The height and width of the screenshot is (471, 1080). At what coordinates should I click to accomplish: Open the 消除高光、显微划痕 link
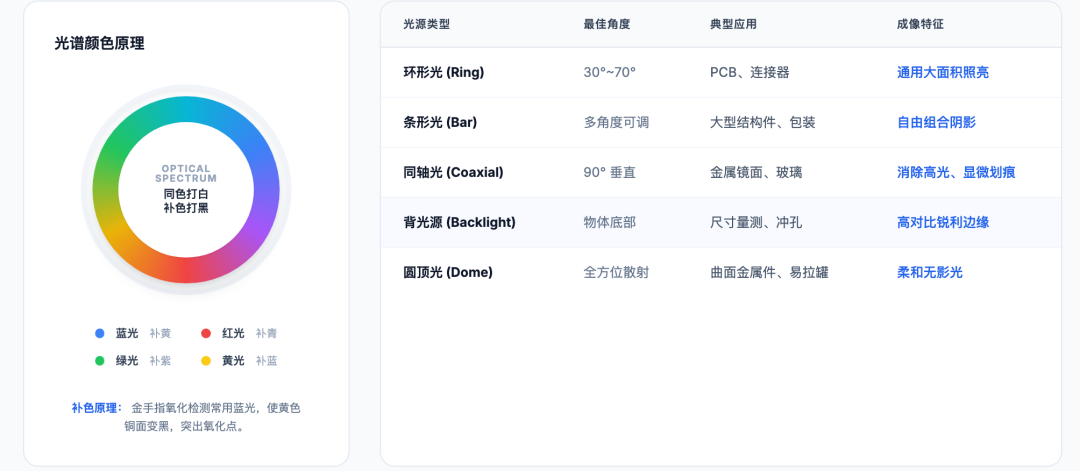pos(956,172)
